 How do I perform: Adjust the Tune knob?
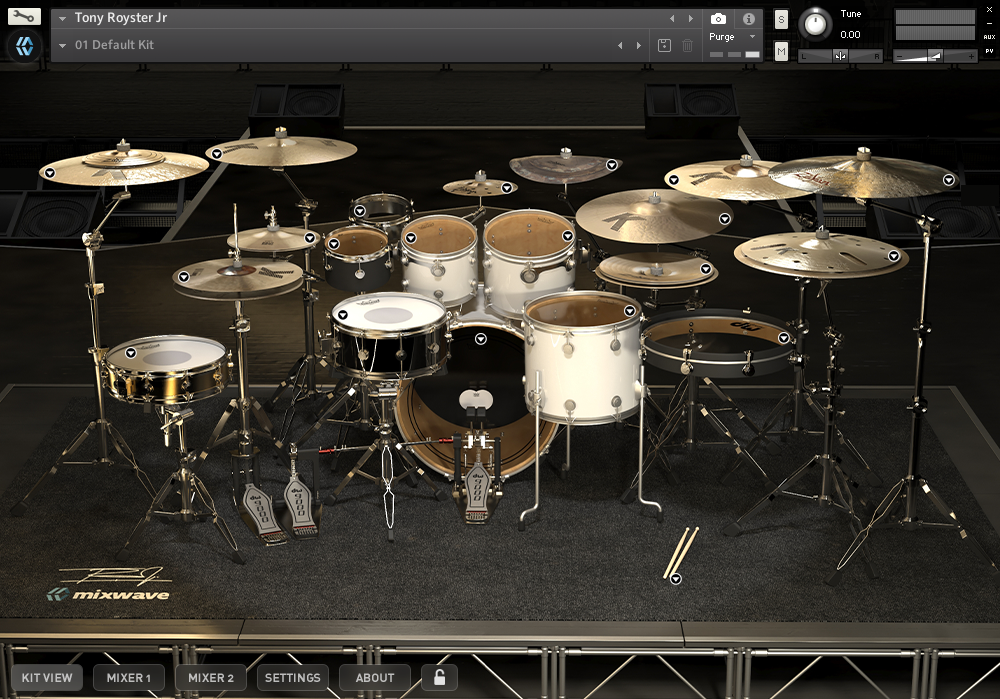click(817, 22)
